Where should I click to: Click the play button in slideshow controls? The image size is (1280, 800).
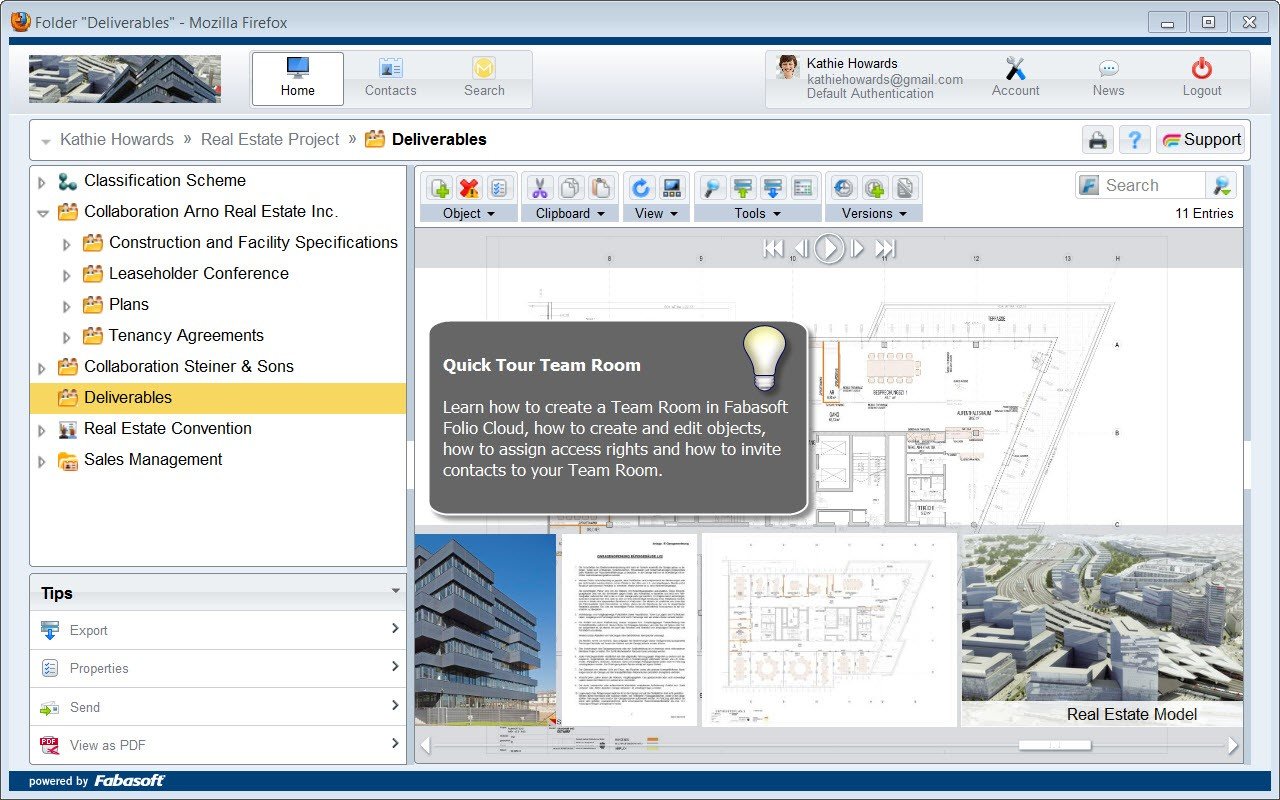coord(829,248)
